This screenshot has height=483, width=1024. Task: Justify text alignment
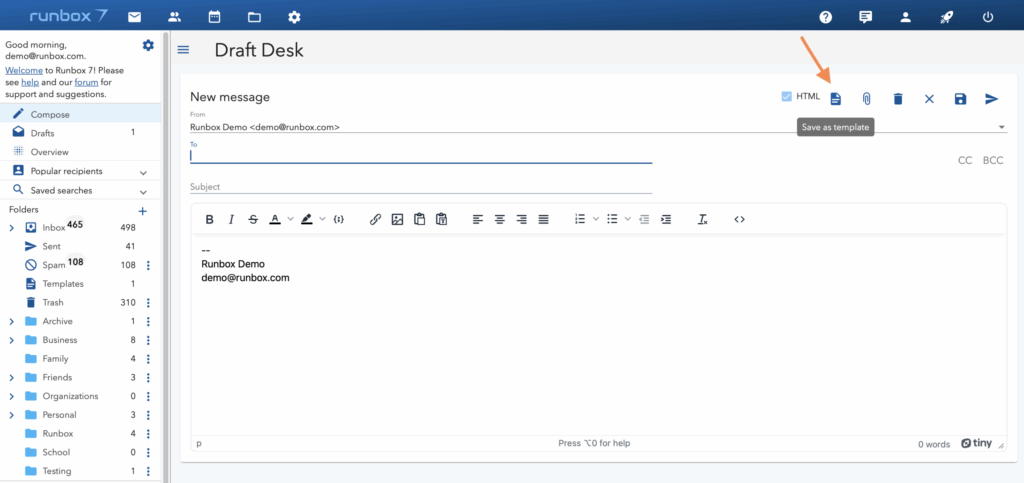[x=543, y=219]
